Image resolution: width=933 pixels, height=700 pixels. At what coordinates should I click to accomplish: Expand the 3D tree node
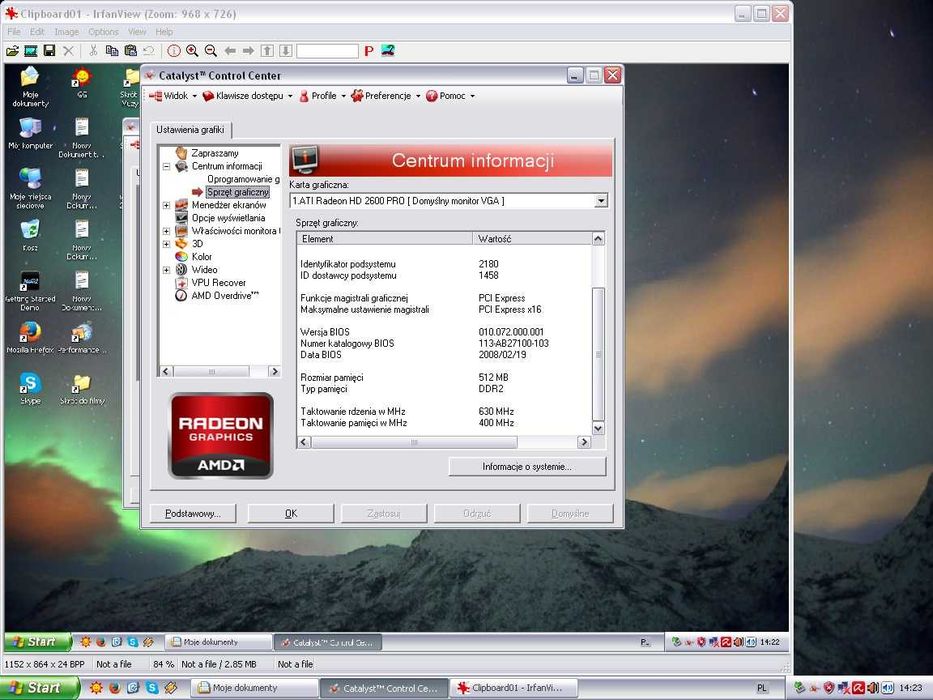click(x=167, y=244)
